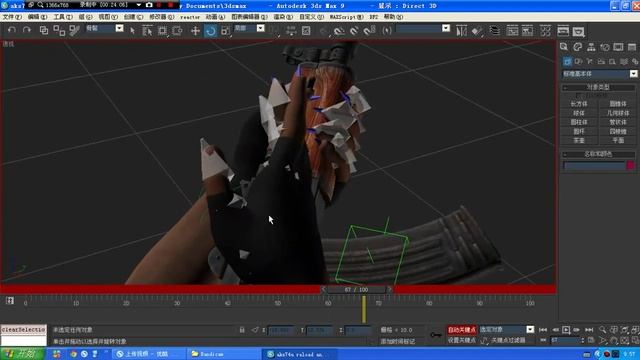
Task: Click the Undo arrow in toolbar
Action: coord(12,30)
